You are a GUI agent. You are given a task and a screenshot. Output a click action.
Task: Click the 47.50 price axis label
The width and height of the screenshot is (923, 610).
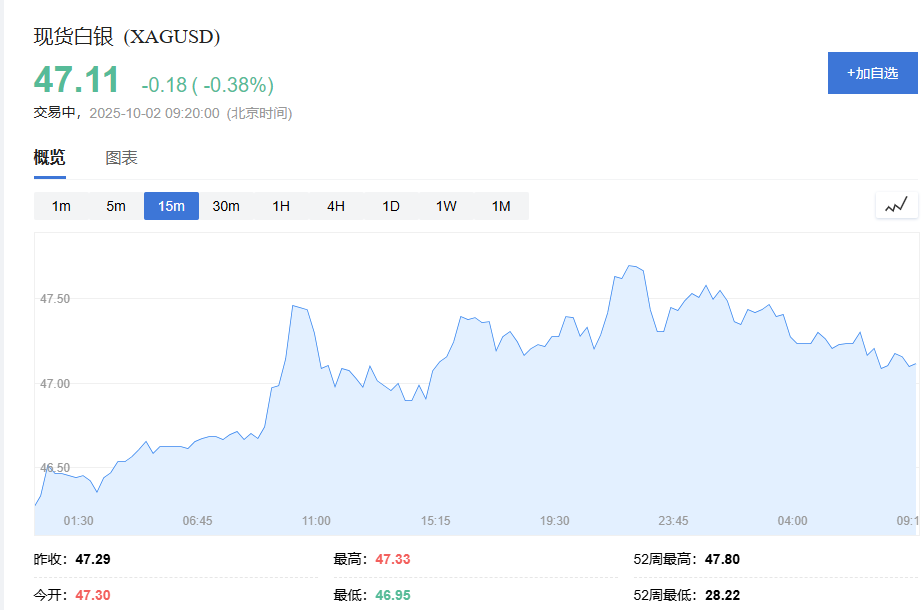55,299
